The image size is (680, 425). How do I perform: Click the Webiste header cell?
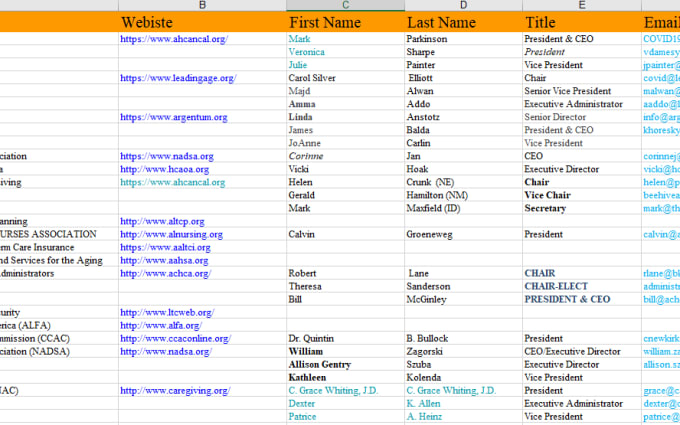tap(202, 22)
